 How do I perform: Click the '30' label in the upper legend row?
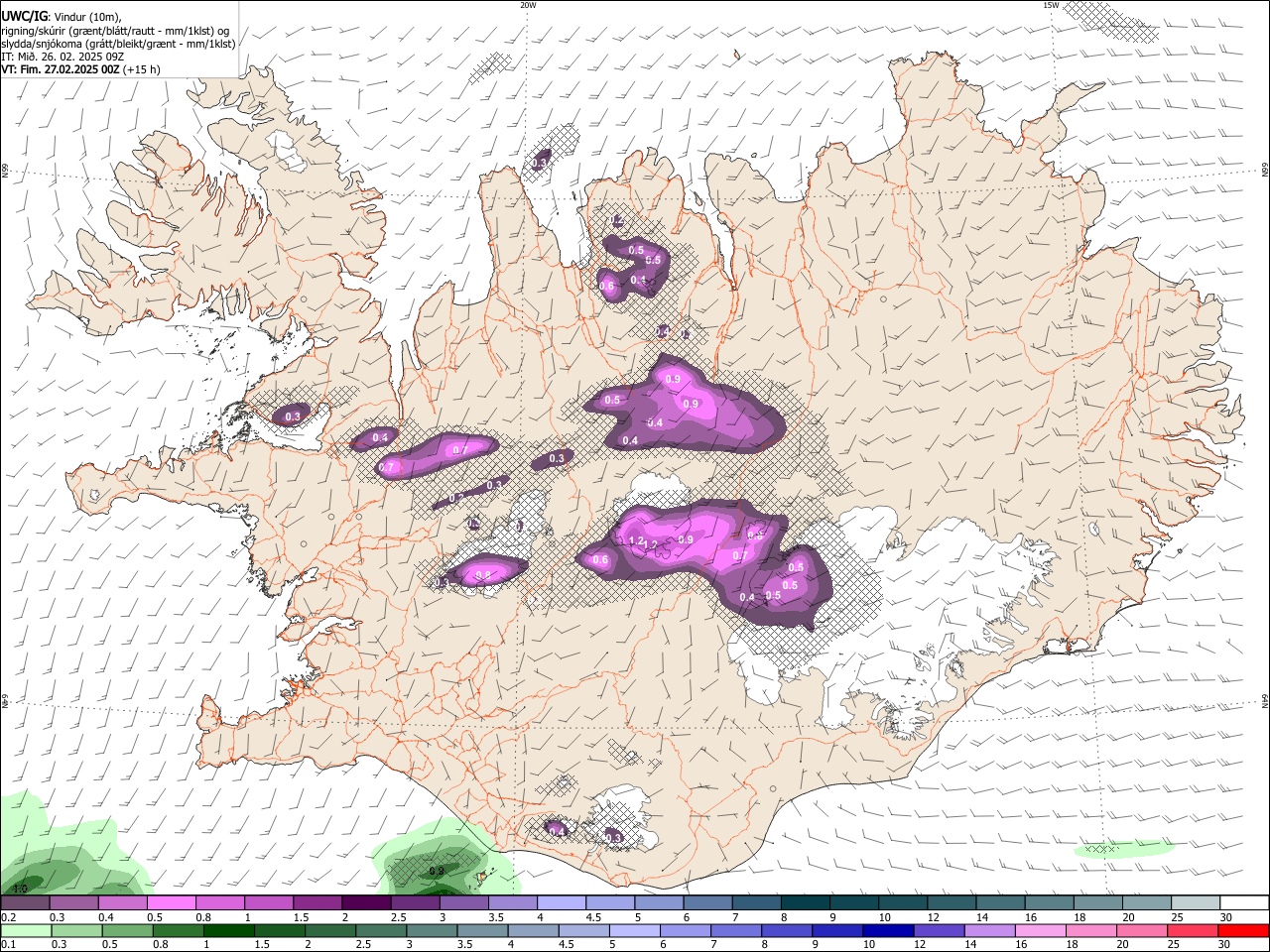[1225, 917]
